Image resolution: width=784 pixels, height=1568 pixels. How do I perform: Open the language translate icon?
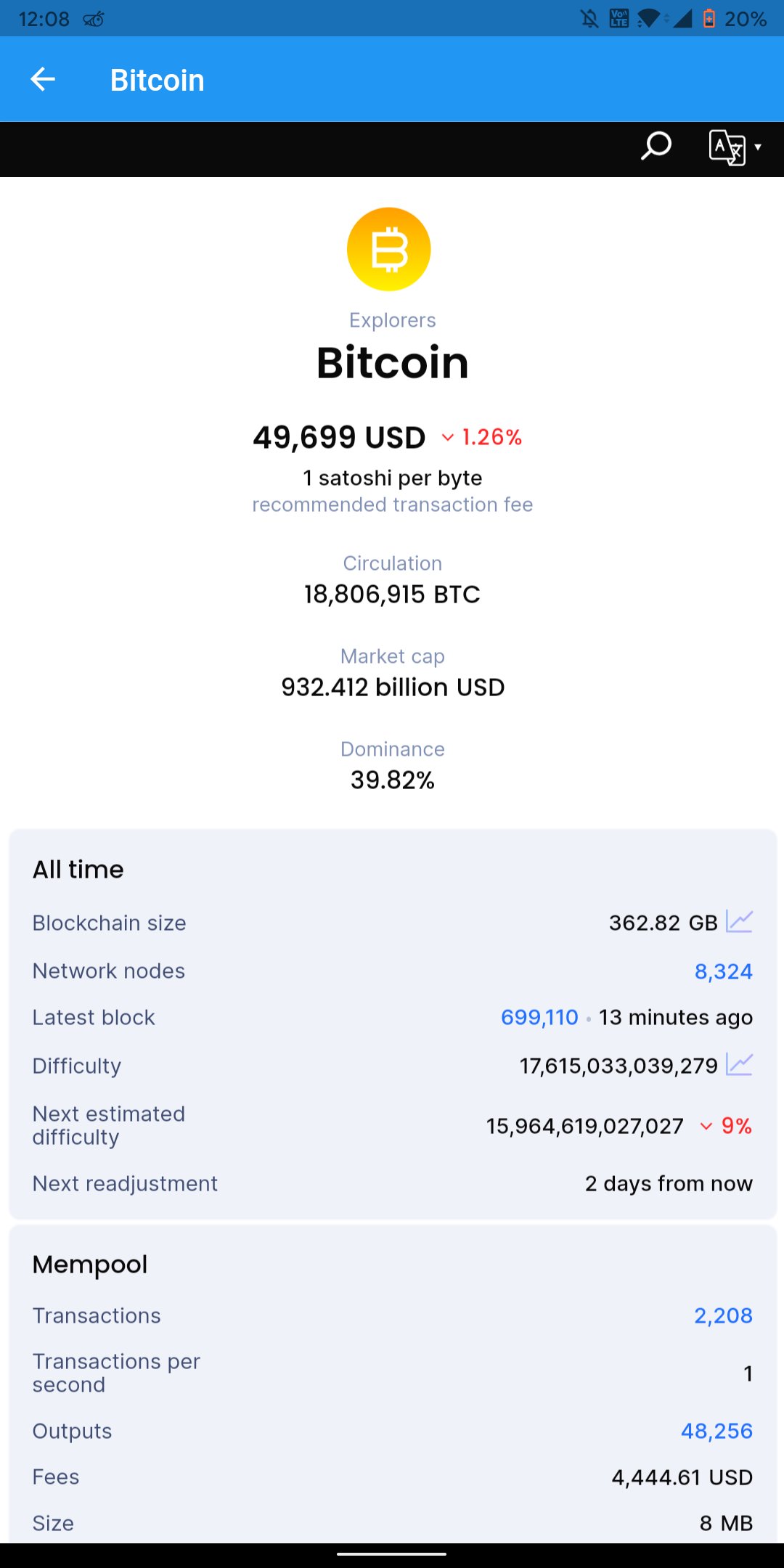pos(727,147)
